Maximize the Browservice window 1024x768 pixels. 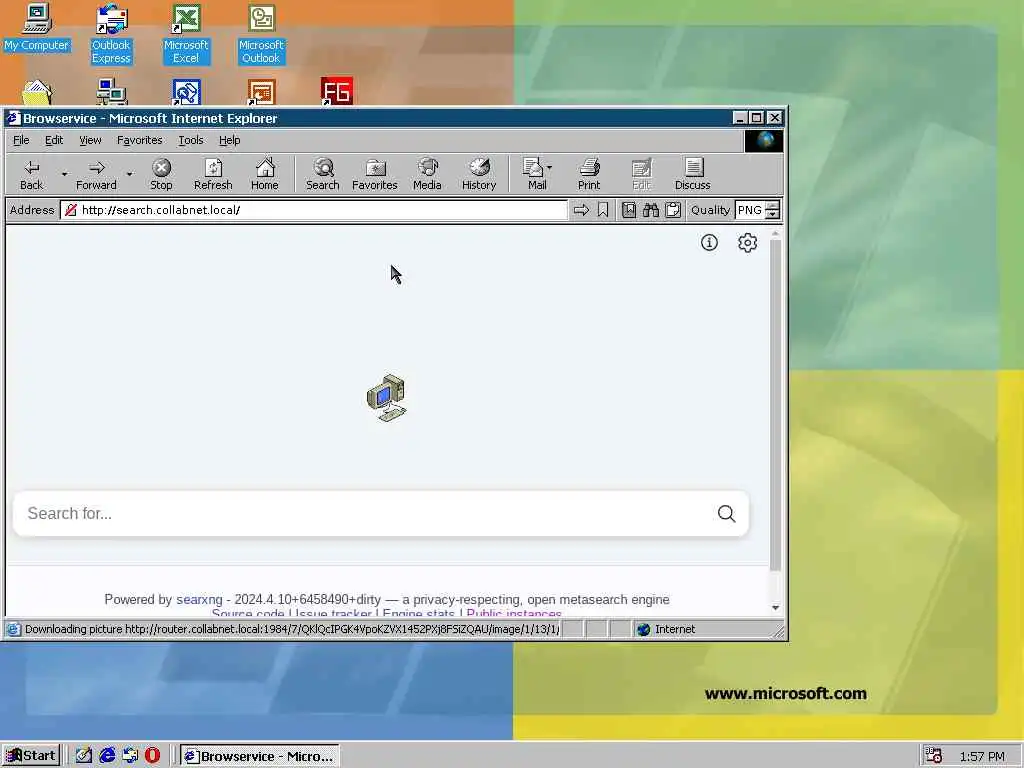pyautogui.click(x=756, y=118)
